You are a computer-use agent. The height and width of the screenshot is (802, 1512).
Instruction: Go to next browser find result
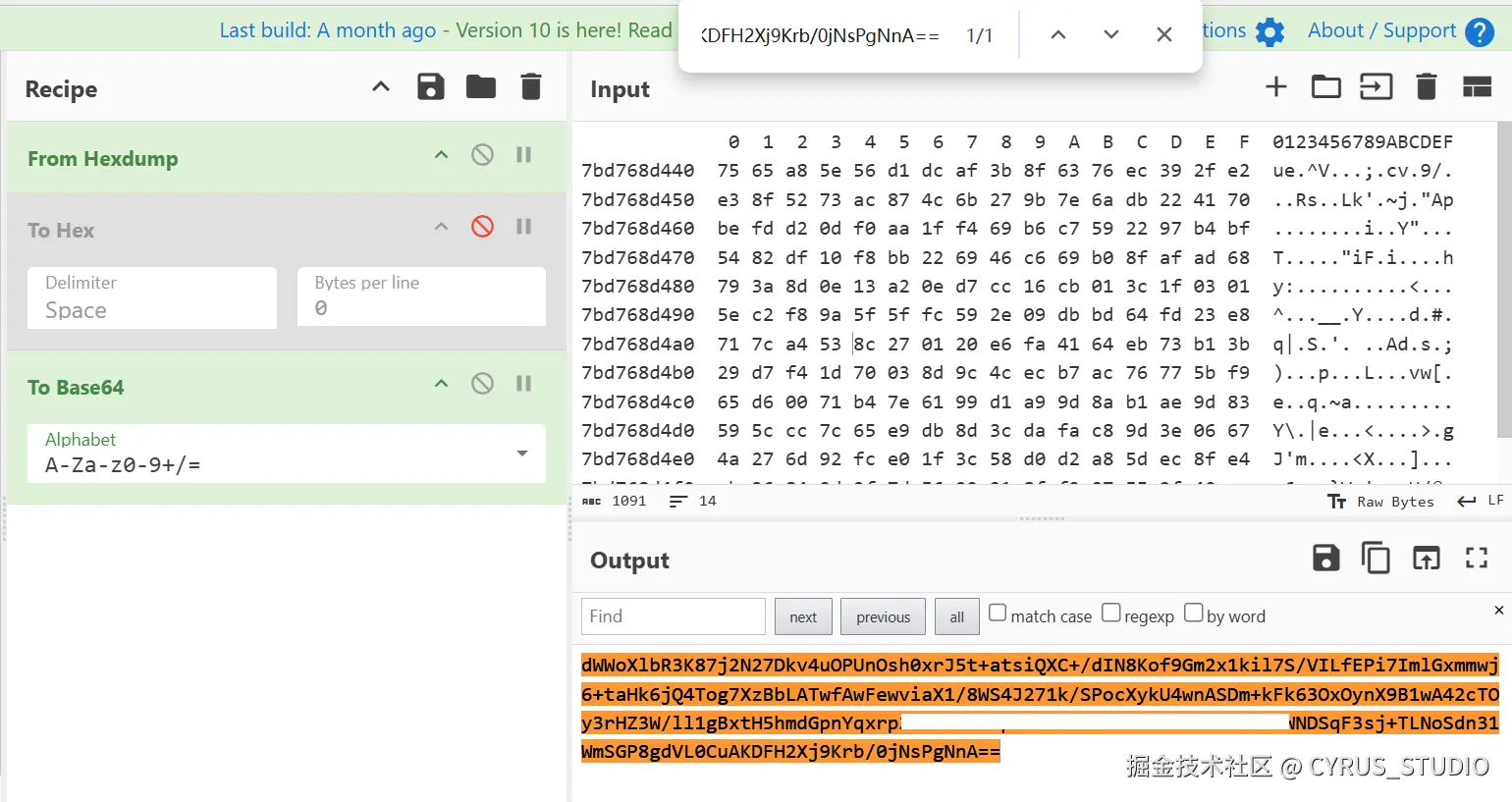click(x=1111, y=34)
